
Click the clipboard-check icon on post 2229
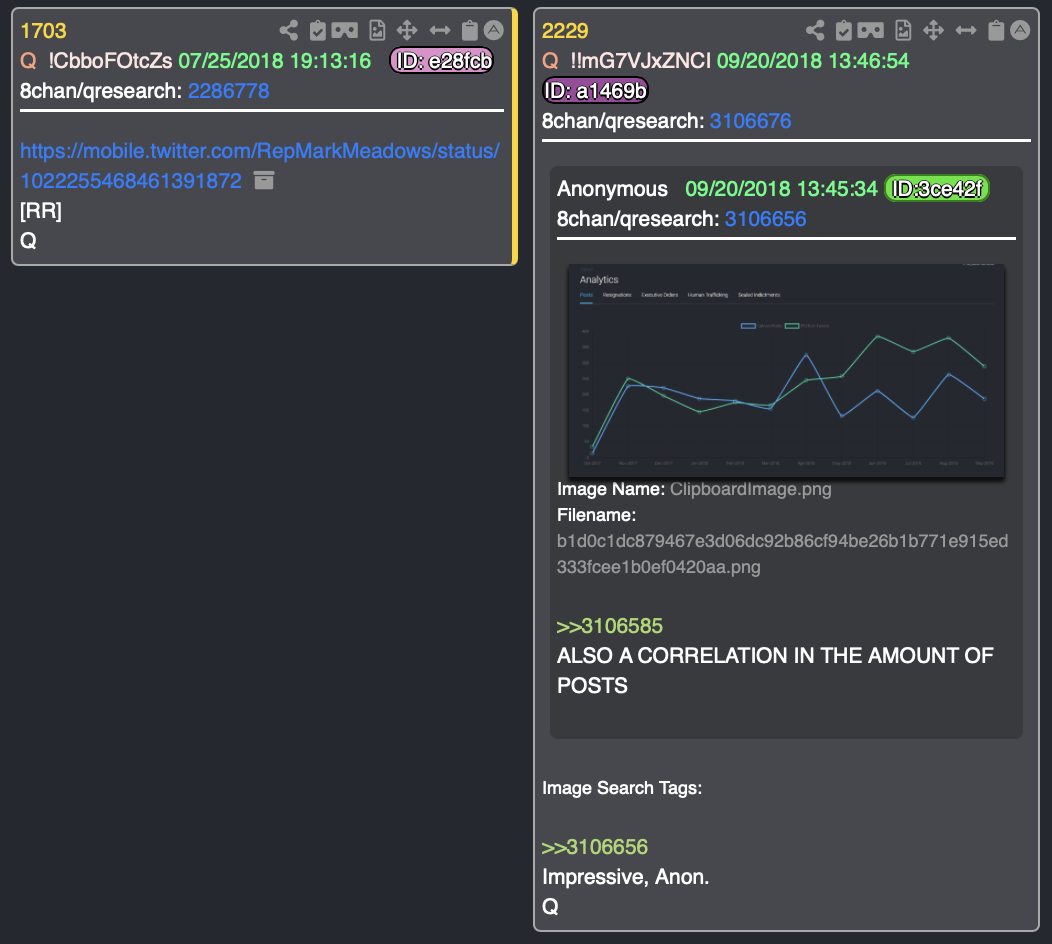[x=844, y=30]
